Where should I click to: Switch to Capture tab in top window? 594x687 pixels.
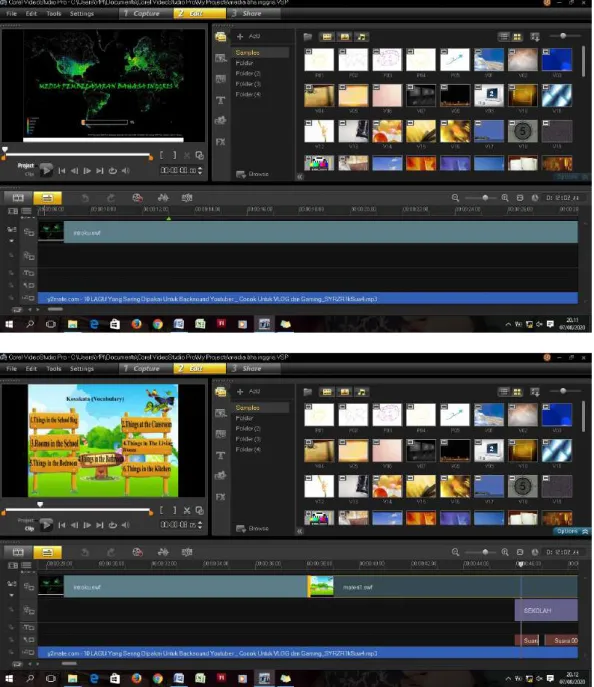click(x=145, y=14)
